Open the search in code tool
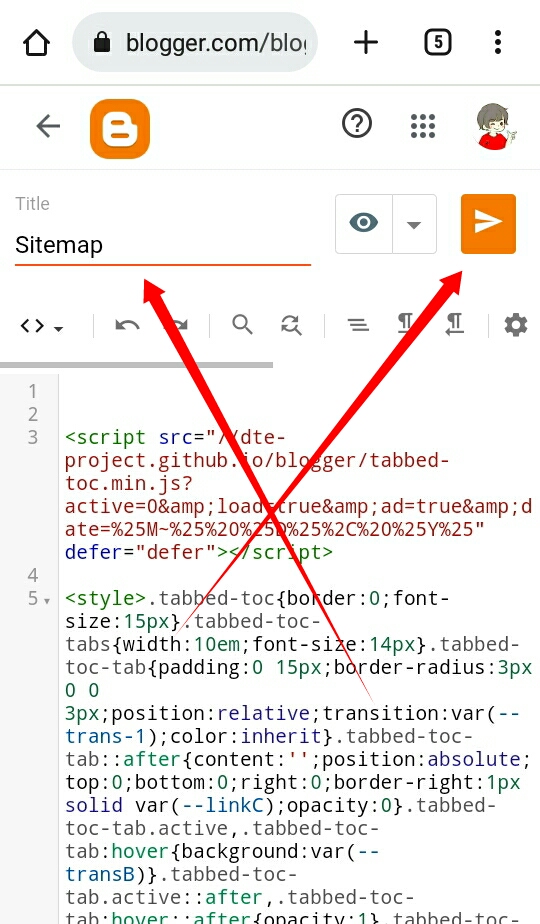Image resolution: width=540 pixels, height=924 pixels. pos(242,324)
